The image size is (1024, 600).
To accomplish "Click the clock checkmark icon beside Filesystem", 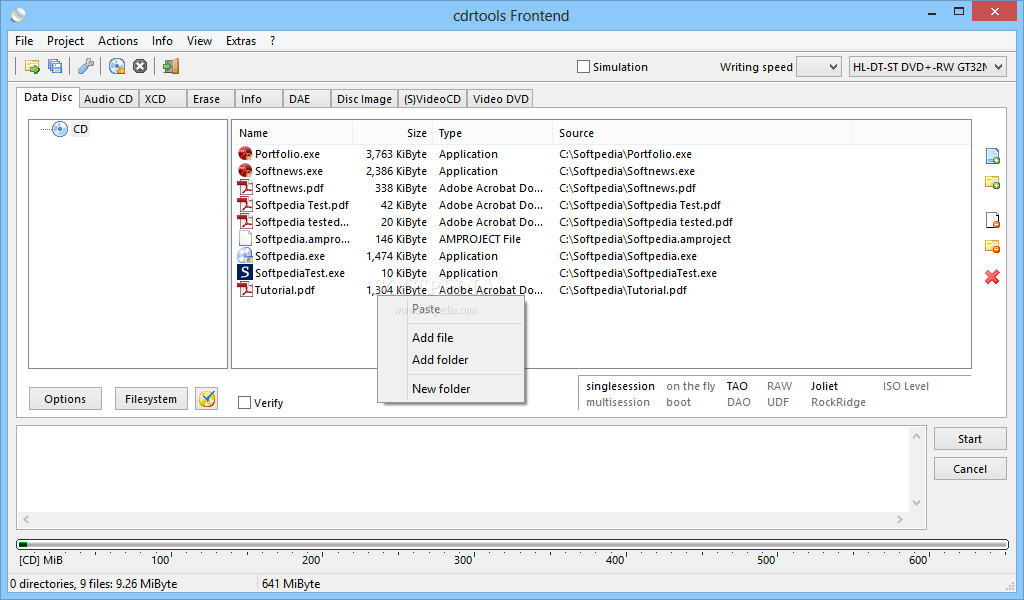I will 206,398.
